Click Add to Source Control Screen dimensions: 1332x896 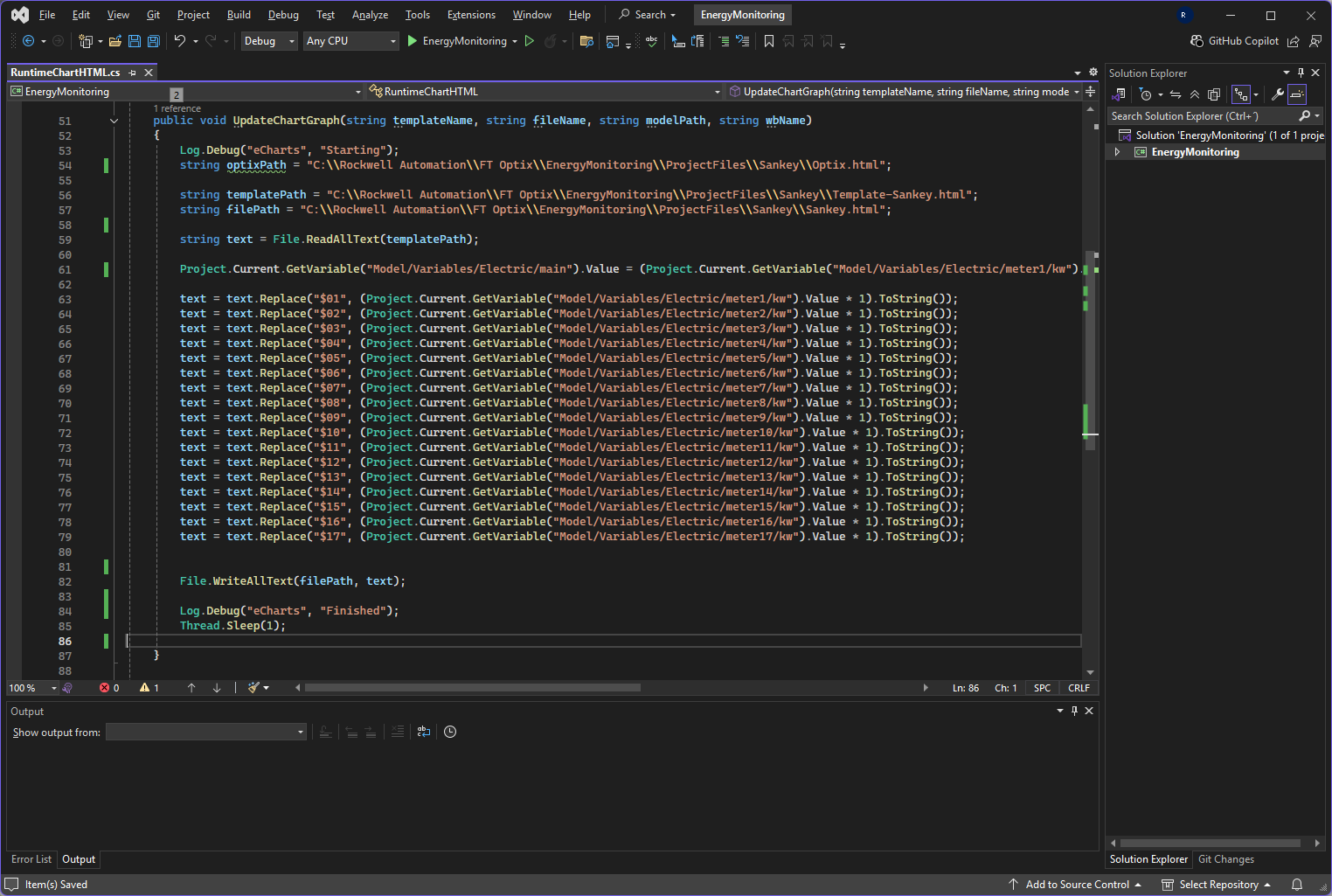click(x=1077, y=885)
